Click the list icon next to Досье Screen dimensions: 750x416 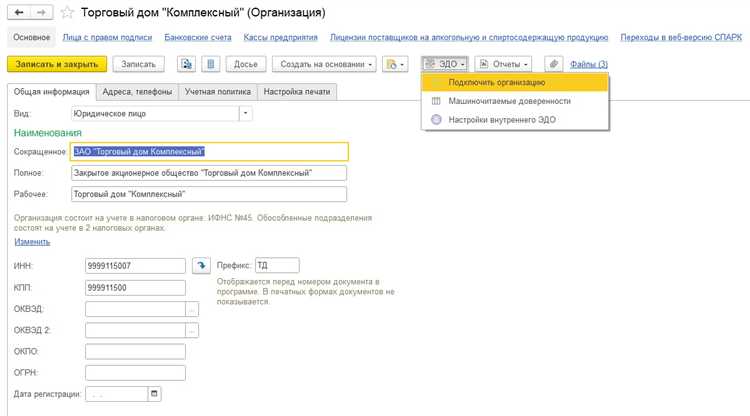(x=210, y=64)
